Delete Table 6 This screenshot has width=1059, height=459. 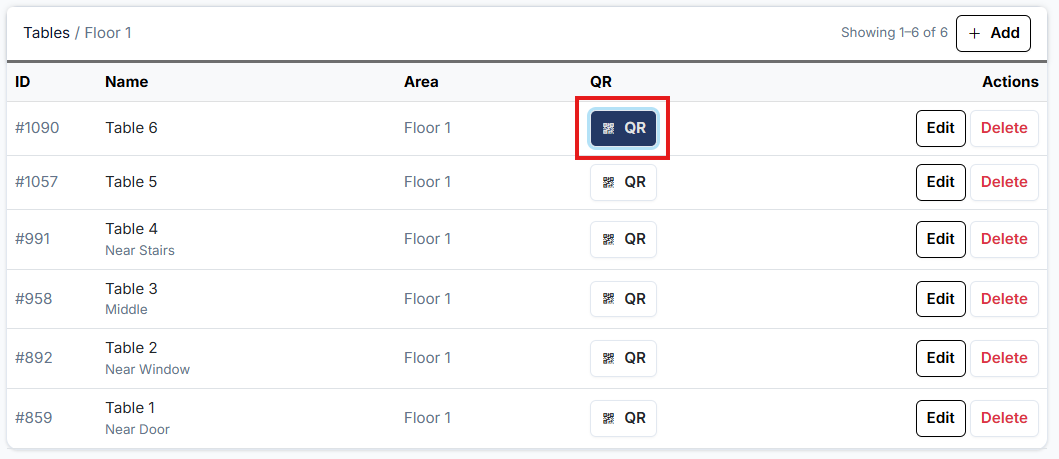point(1004,128)
